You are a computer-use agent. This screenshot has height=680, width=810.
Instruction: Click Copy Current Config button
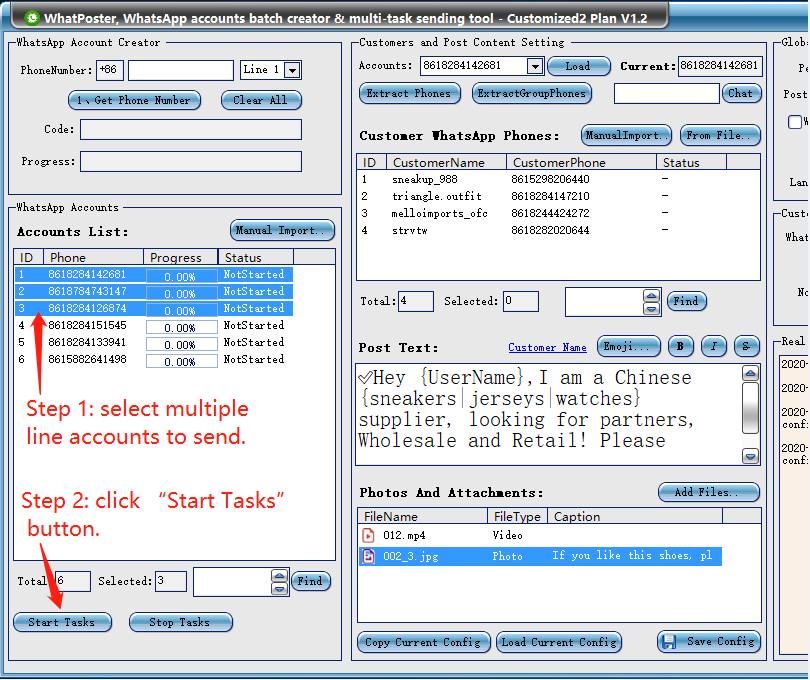[424, 642]
